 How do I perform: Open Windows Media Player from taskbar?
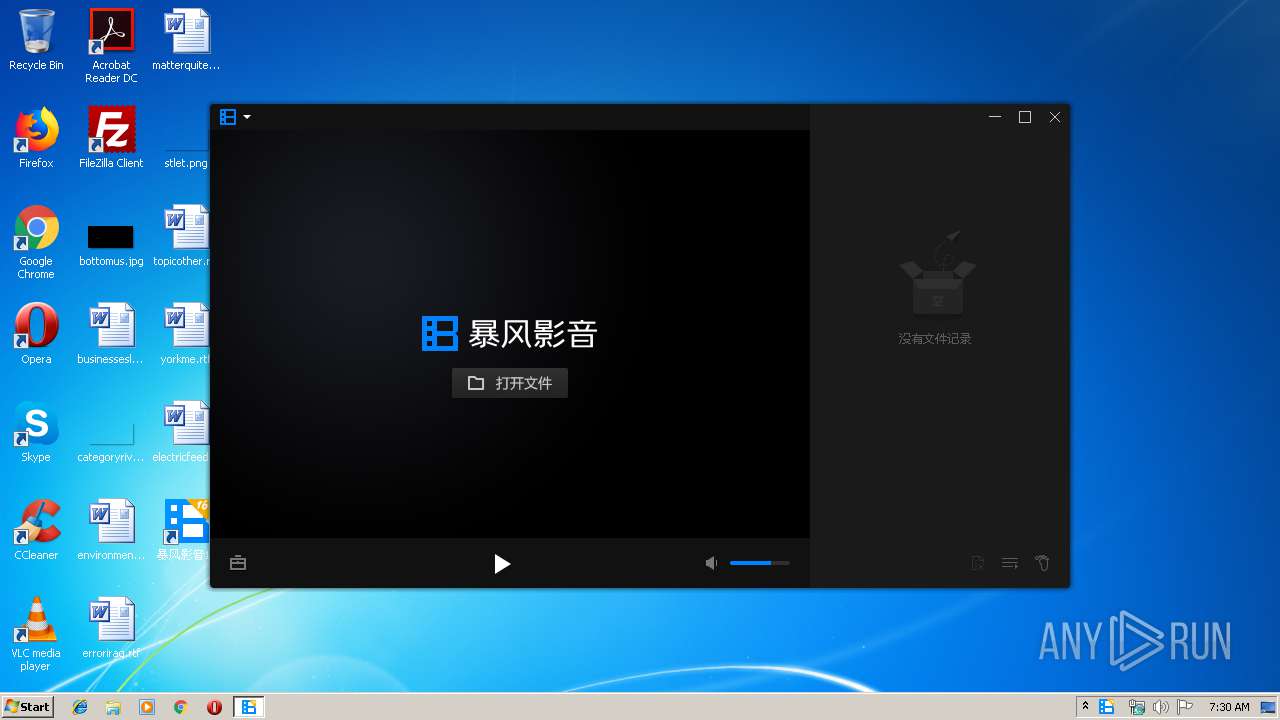pyautogui.click(x=147, y=707)
